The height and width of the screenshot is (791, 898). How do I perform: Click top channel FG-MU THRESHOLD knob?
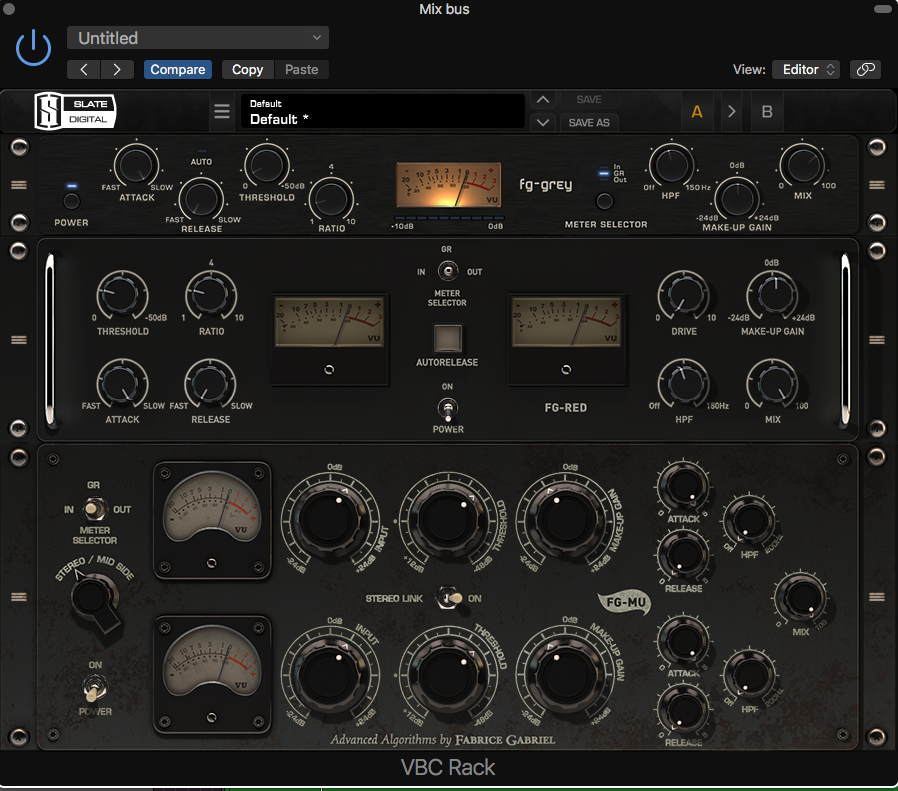pos(447,520)
